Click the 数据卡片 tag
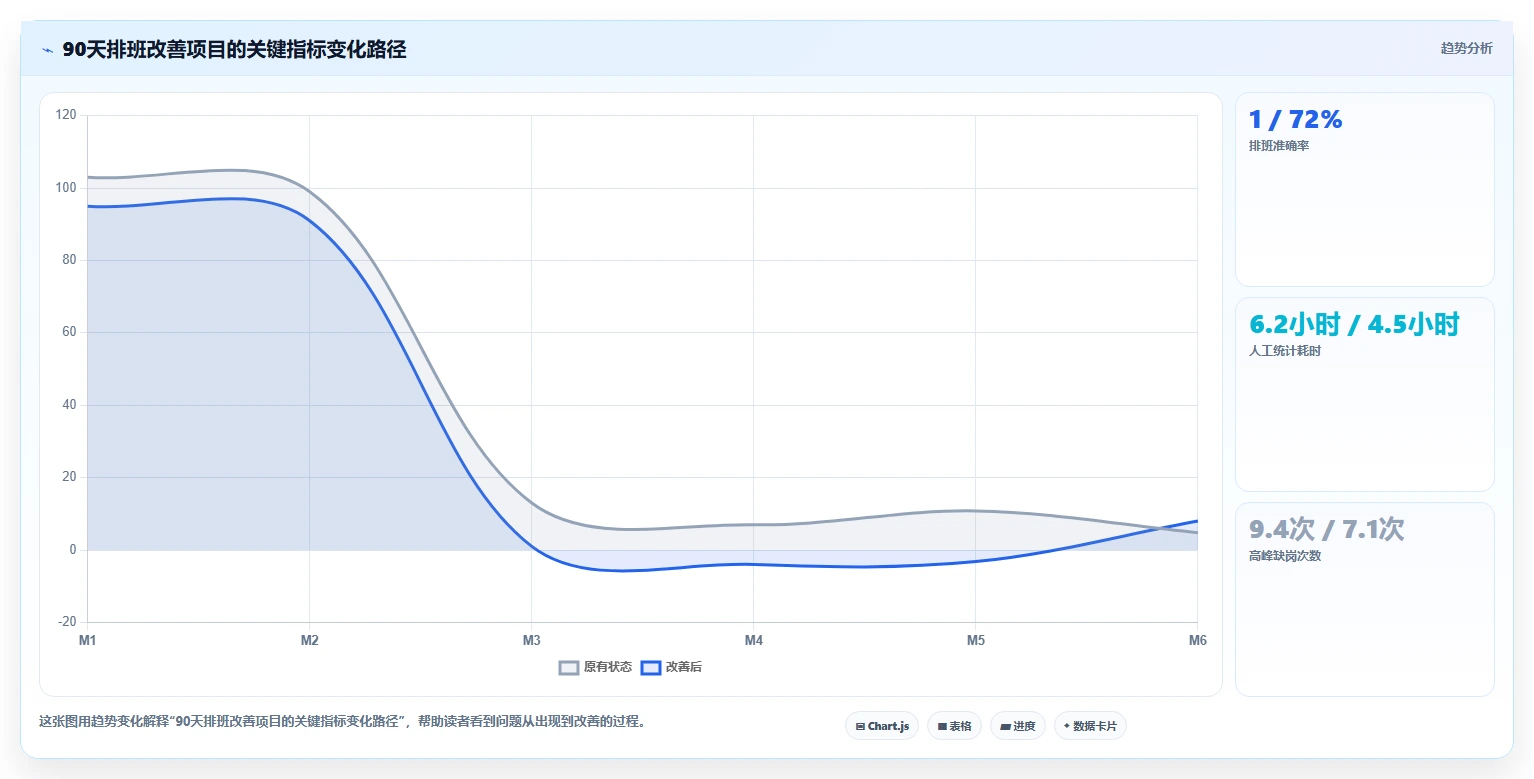Image resolution: width=1534 pixels, height=779 pixels. pos(1090,726)
